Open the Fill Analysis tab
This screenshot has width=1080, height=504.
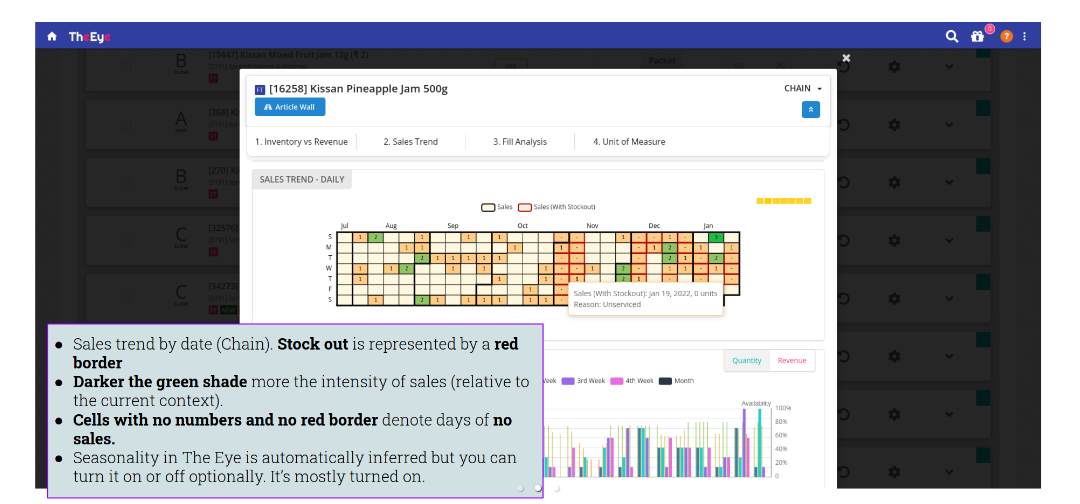pos(519,142)
